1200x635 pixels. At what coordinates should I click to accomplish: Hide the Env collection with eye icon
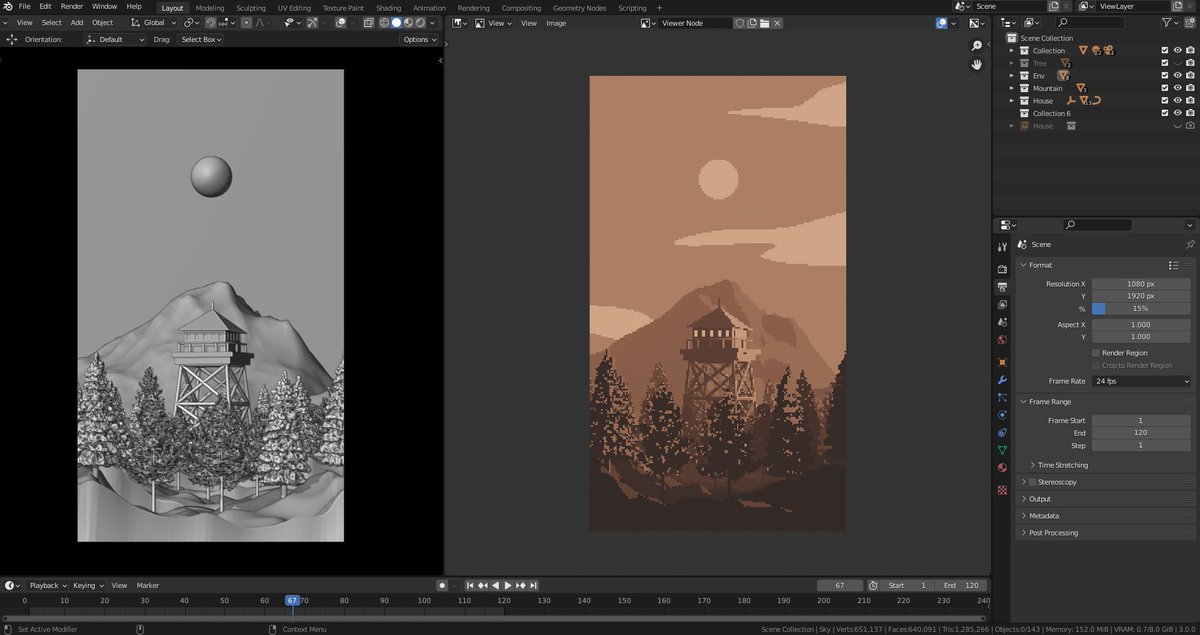[1178, 75]
